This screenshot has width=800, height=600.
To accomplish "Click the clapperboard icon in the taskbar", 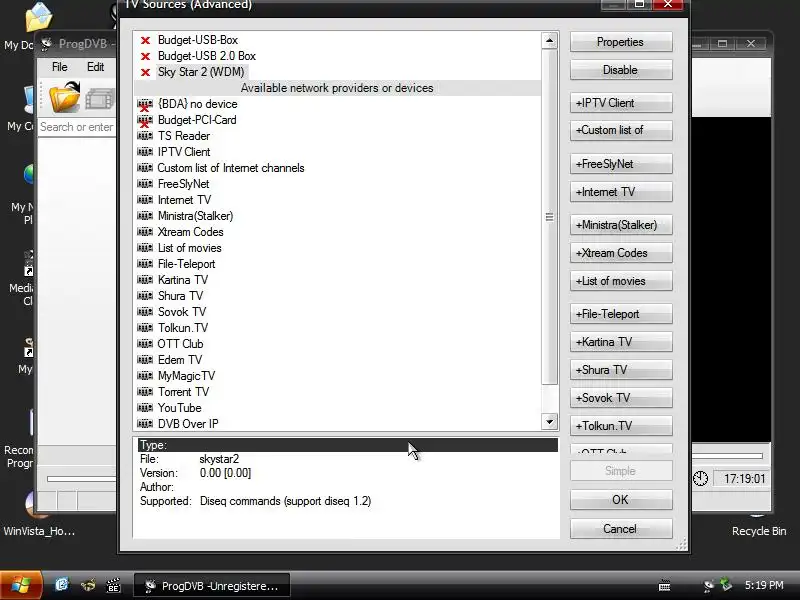I will click(113, 585).
